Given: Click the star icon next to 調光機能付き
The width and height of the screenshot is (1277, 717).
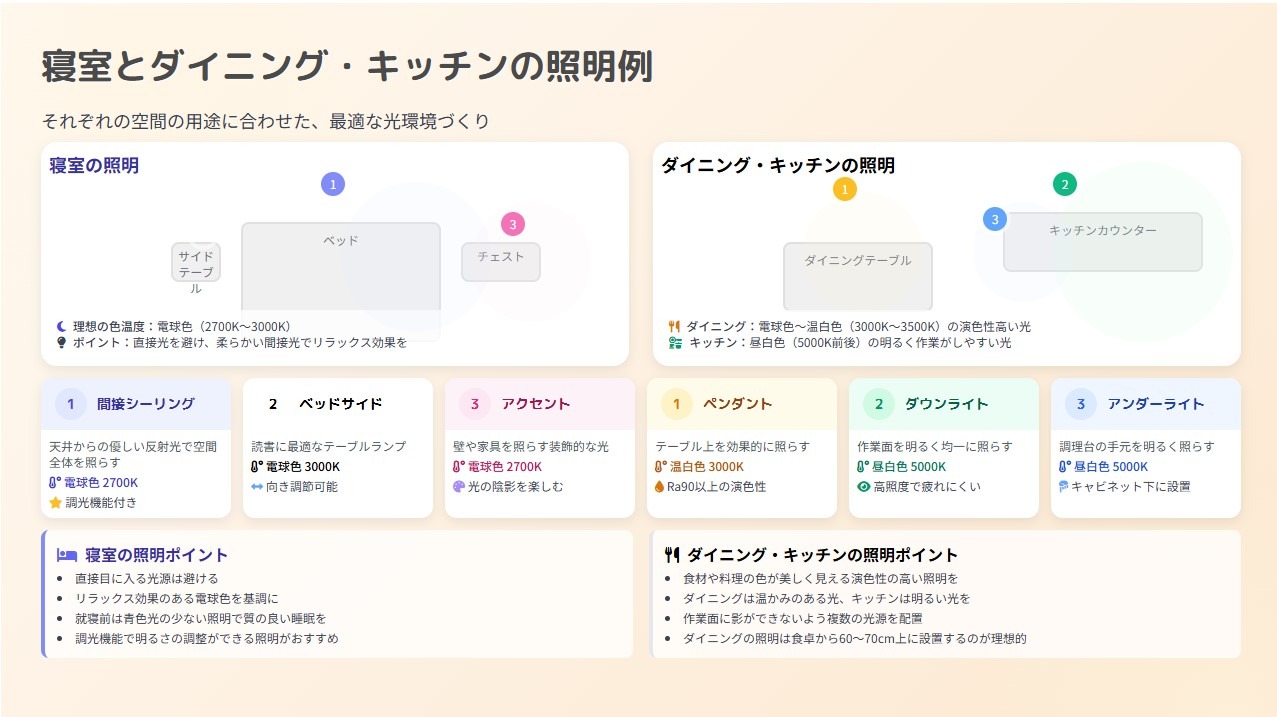Looking at the screenshot, I should click(x=55, y=502).
